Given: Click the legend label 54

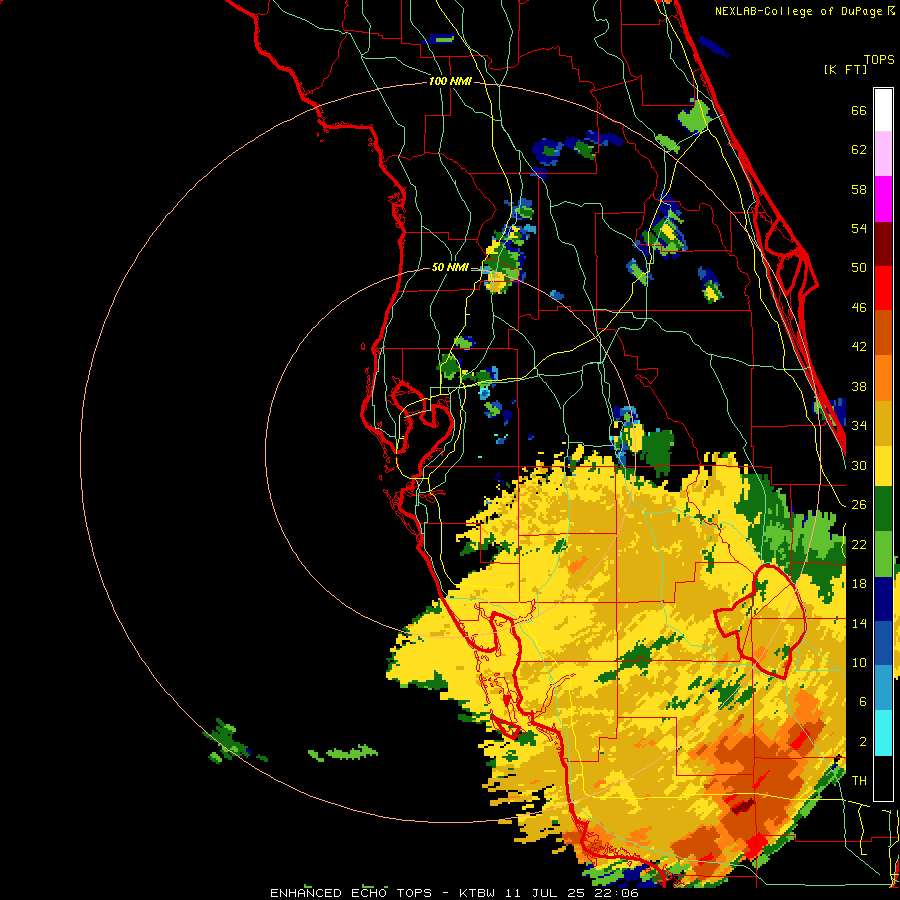Looking at the screenshot, I should click(859, 228).
